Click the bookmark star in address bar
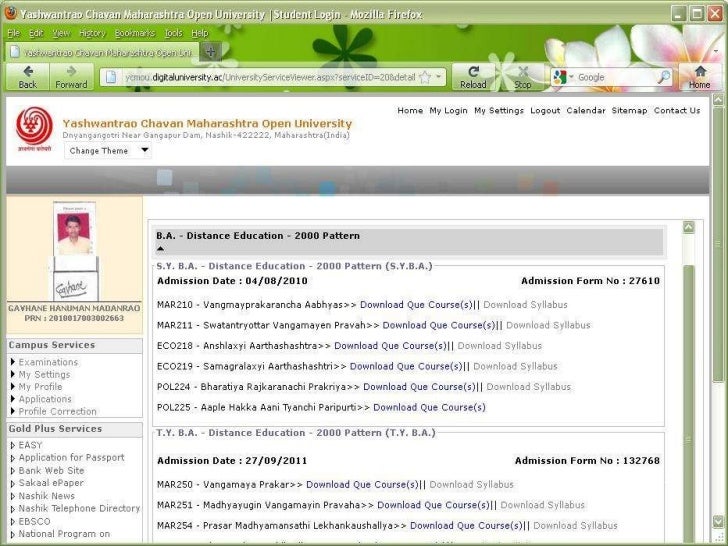 (x=425, y=76)
